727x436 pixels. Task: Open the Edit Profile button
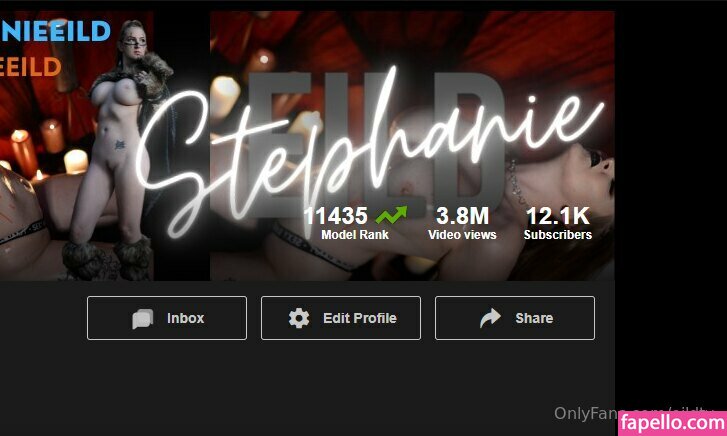pos(341,318)
